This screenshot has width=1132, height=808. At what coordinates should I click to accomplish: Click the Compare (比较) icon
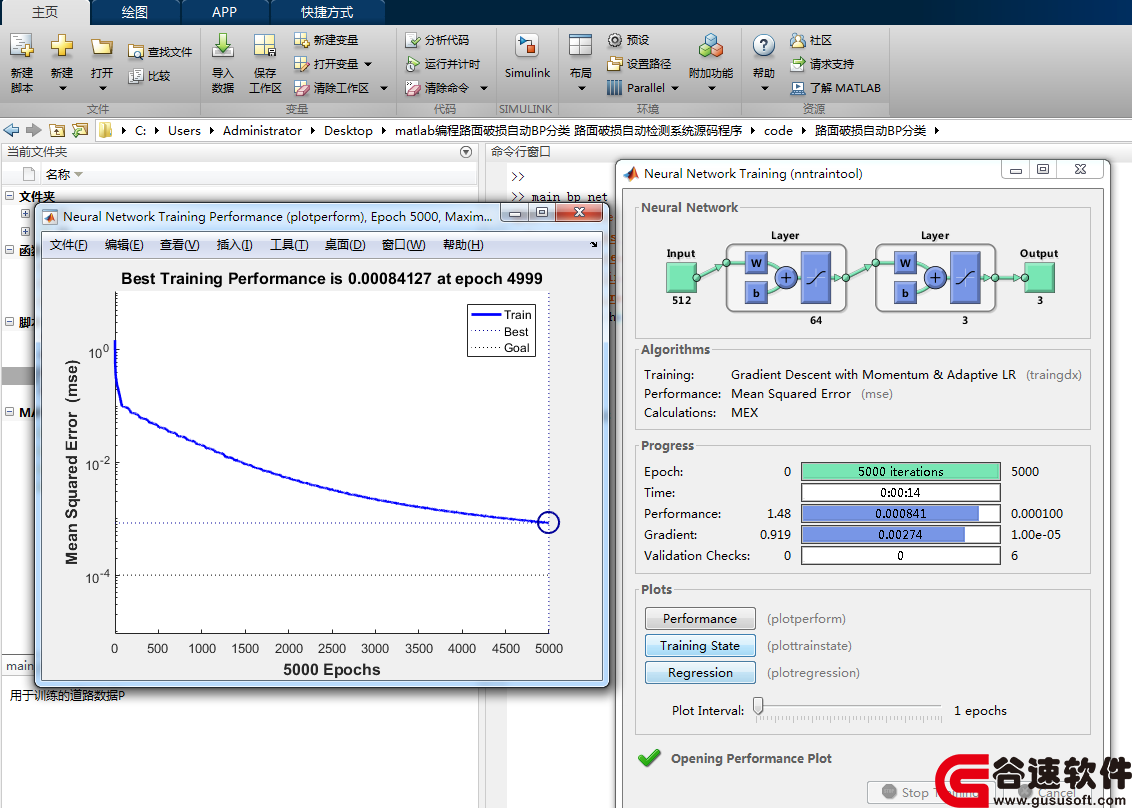(136, 76)
